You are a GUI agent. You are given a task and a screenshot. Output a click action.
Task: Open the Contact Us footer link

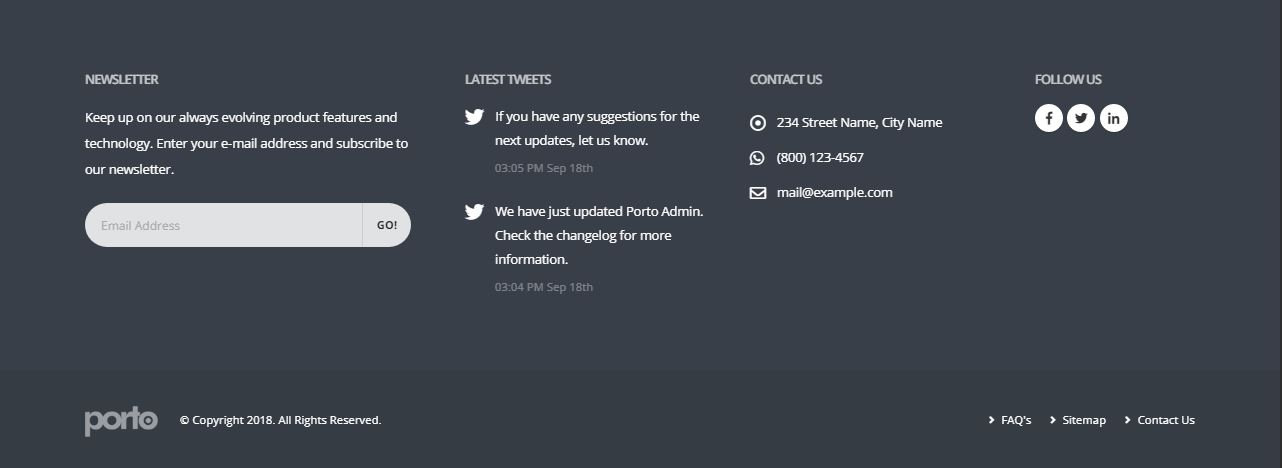[x=1165, y=420]
